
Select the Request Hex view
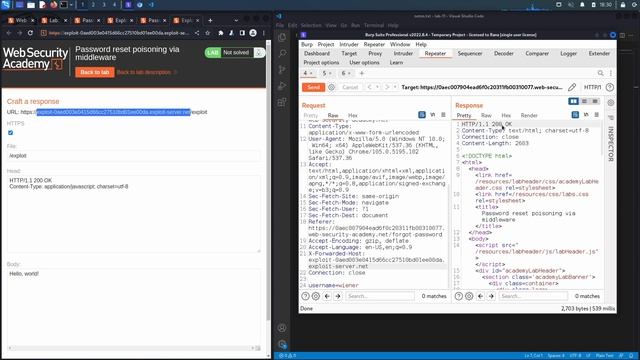(x=353, y=115)
